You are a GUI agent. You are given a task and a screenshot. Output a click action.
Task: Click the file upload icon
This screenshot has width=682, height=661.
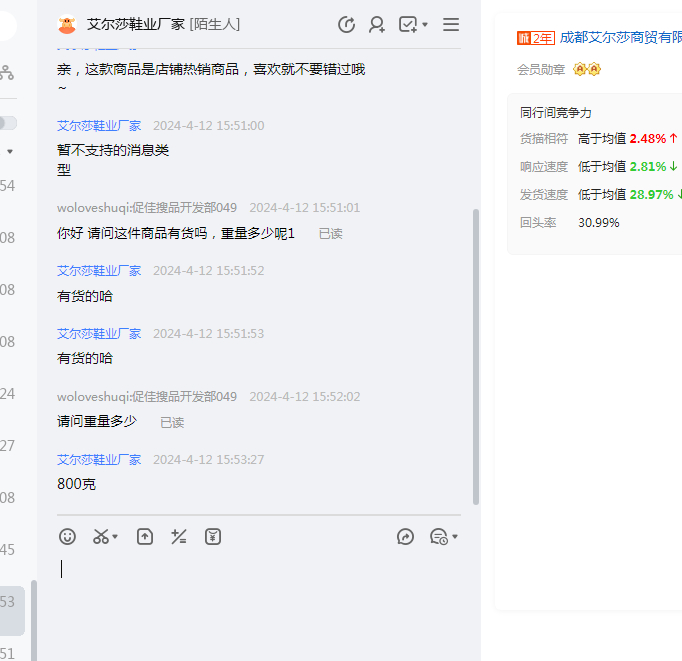click(145, 537)
